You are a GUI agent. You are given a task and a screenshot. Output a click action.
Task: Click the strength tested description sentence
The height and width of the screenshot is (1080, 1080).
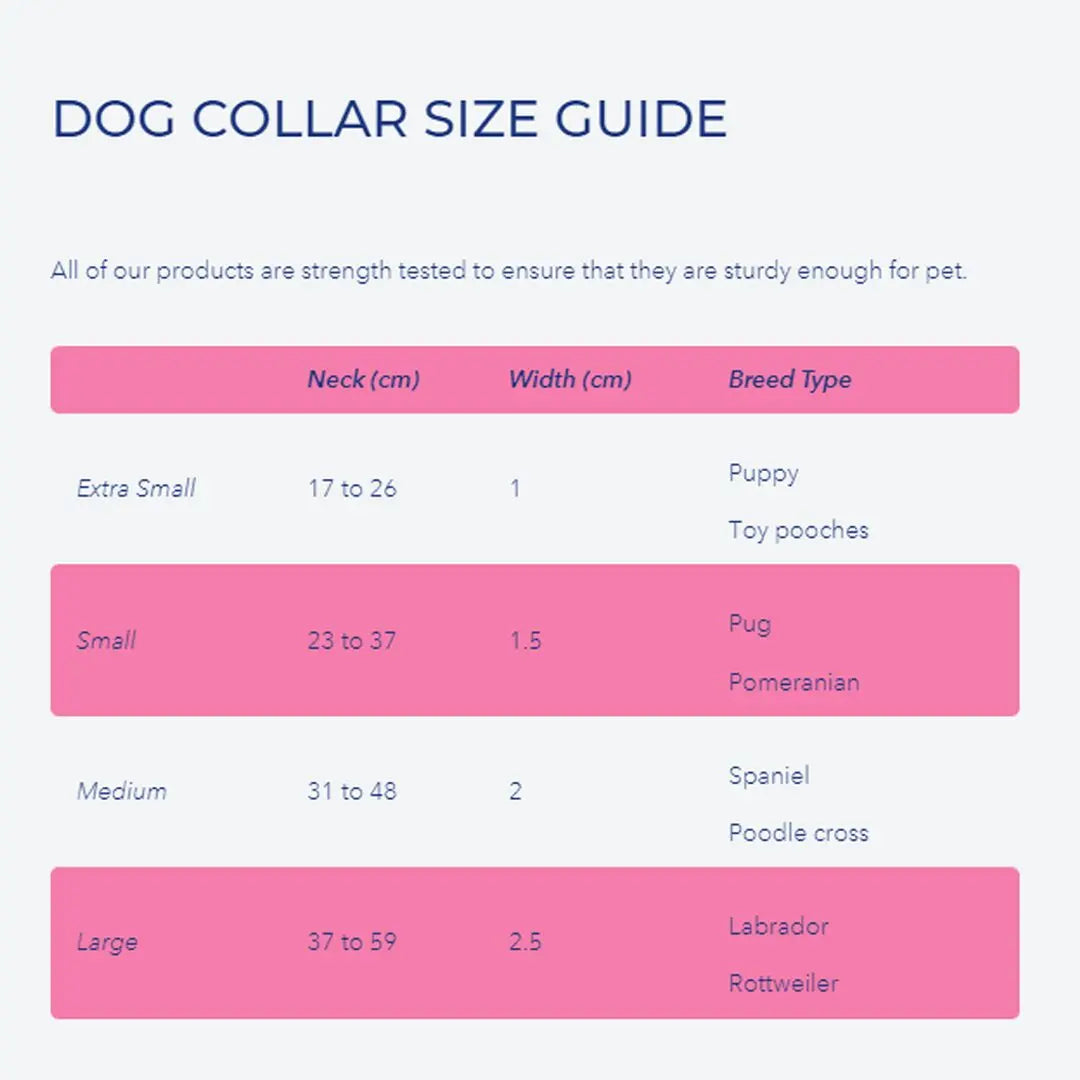pyautogui.click(x=509, y=271)
